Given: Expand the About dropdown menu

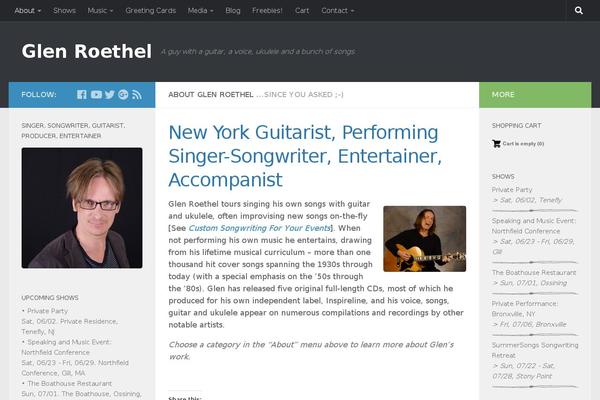Looking at the screenshot, I should (28, 11).
